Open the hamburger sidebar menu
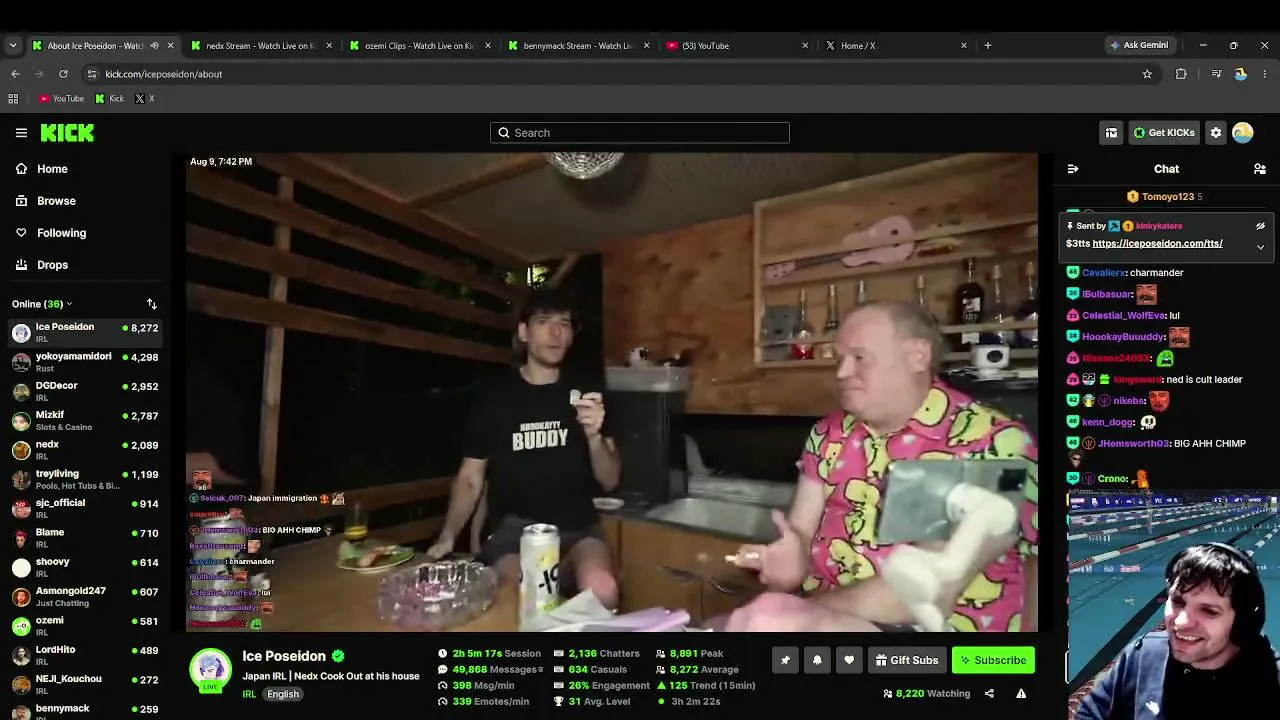This screenshot has width=1280, height=720. pyautogui.click(x=21, y=132)
